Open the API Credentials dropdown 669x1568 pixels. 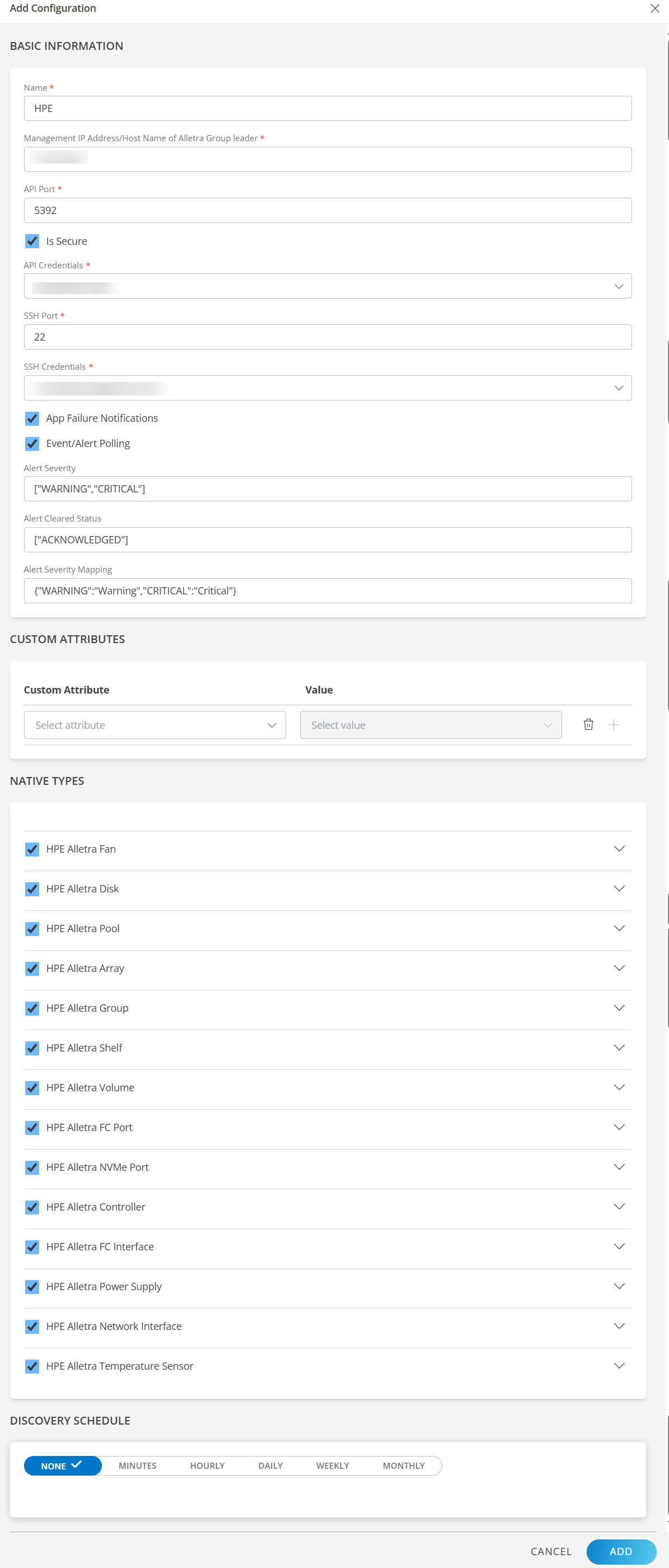328,286
